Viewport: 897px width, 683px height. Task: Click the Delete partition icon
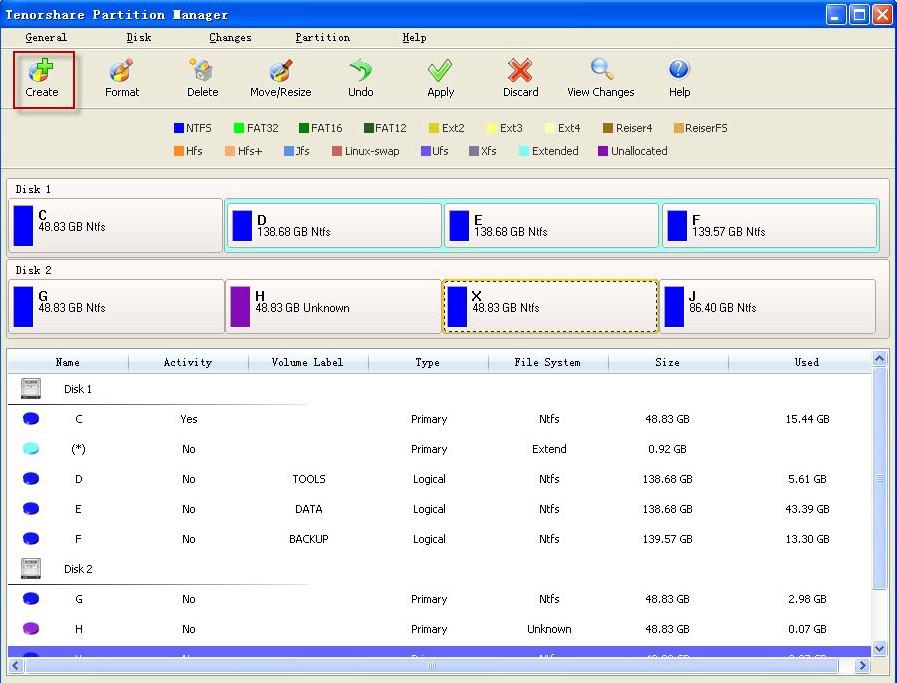pyautogui.click(x=202, y=70)
